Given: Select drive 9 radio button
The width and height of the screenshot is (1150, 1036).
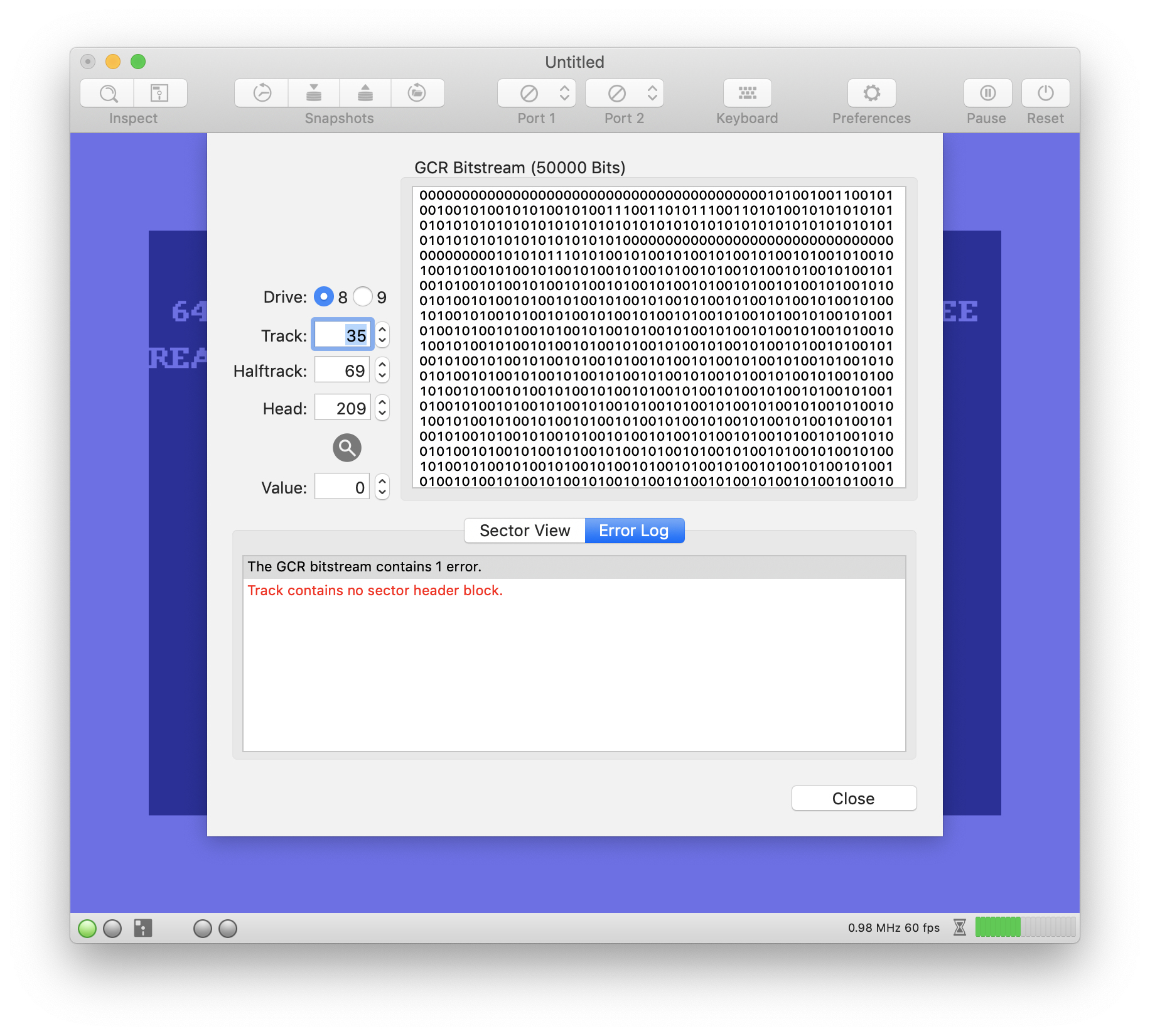Looking at the screenshot, I should coord(363,296).
